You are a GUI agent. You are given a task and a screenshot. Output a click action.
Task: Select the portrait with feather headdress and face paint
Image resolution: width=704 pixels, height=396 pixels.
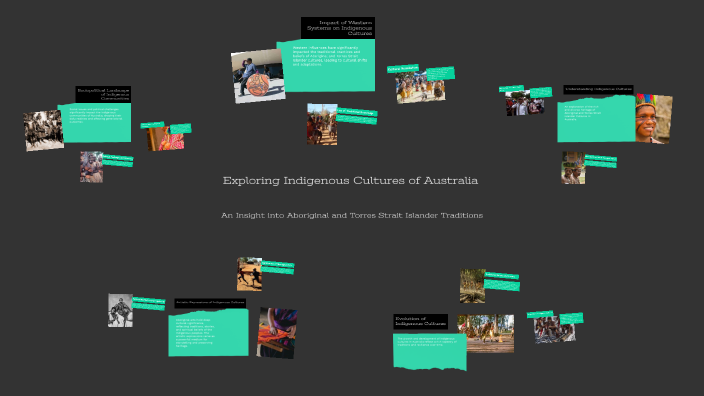[653, 119]
